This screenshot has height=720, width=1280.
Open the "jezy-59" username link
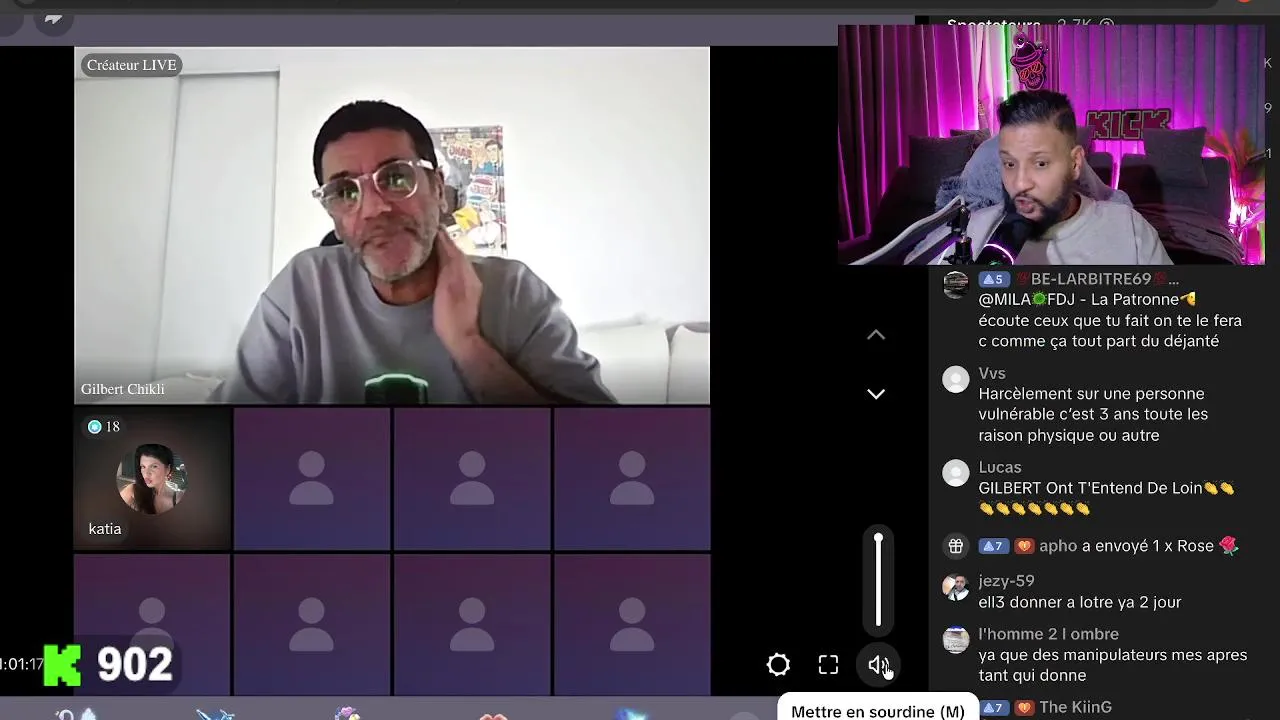tap(1006, 581)
